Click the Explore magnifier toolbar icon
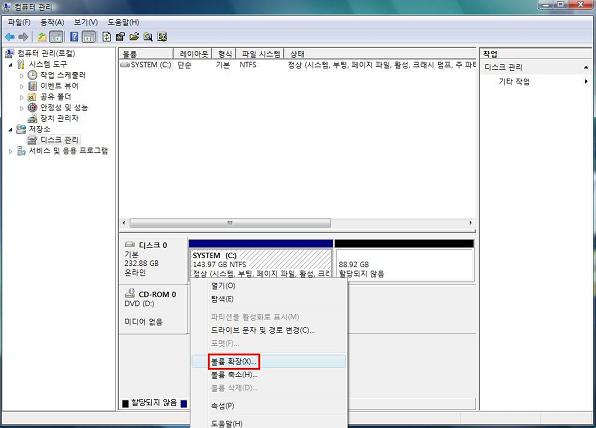This screenshot has width=596, height=428. point(148,37)
